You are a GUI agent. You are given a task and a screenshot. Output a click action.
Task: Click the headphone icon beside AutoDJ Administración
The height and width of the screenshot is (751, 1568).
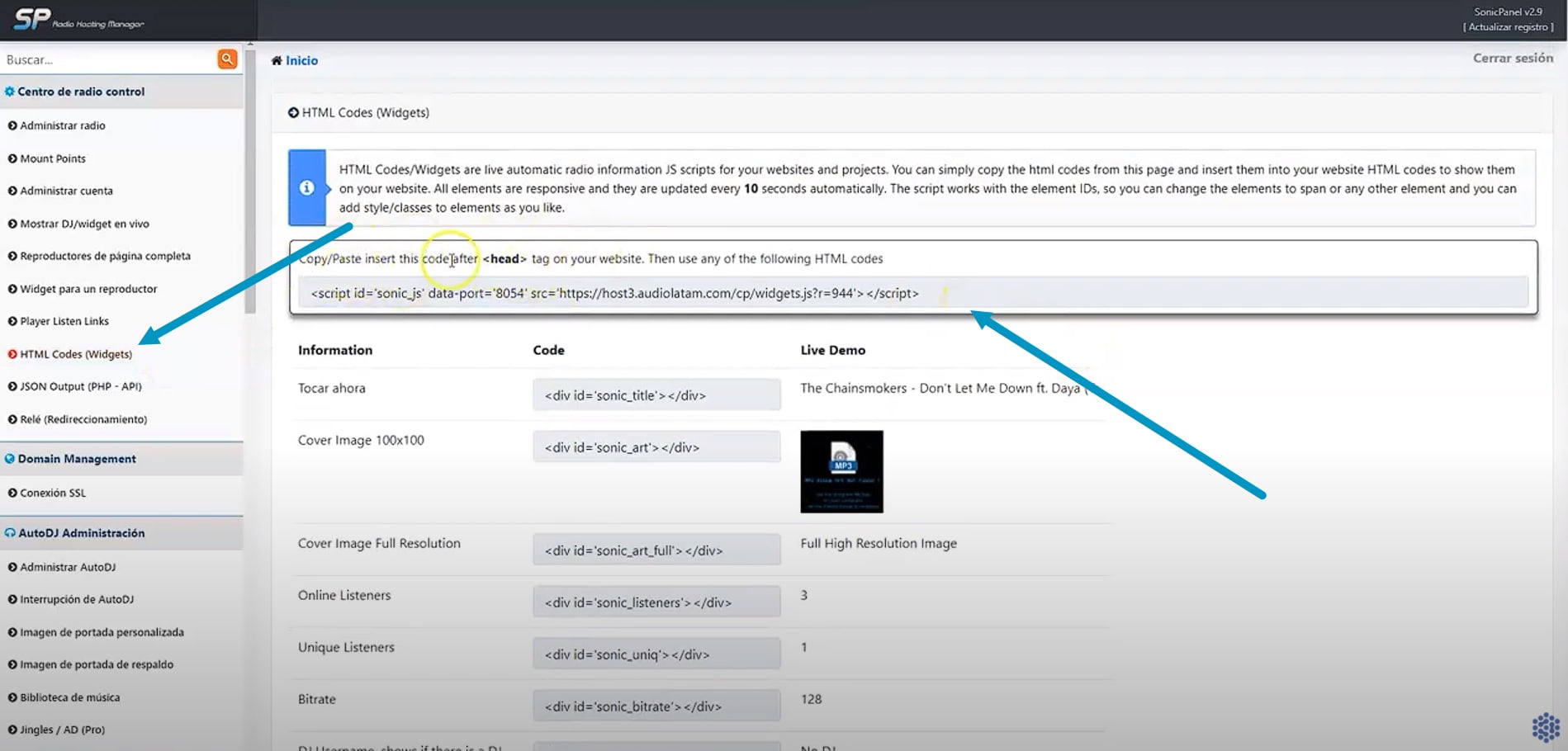(x=10, y=533)
